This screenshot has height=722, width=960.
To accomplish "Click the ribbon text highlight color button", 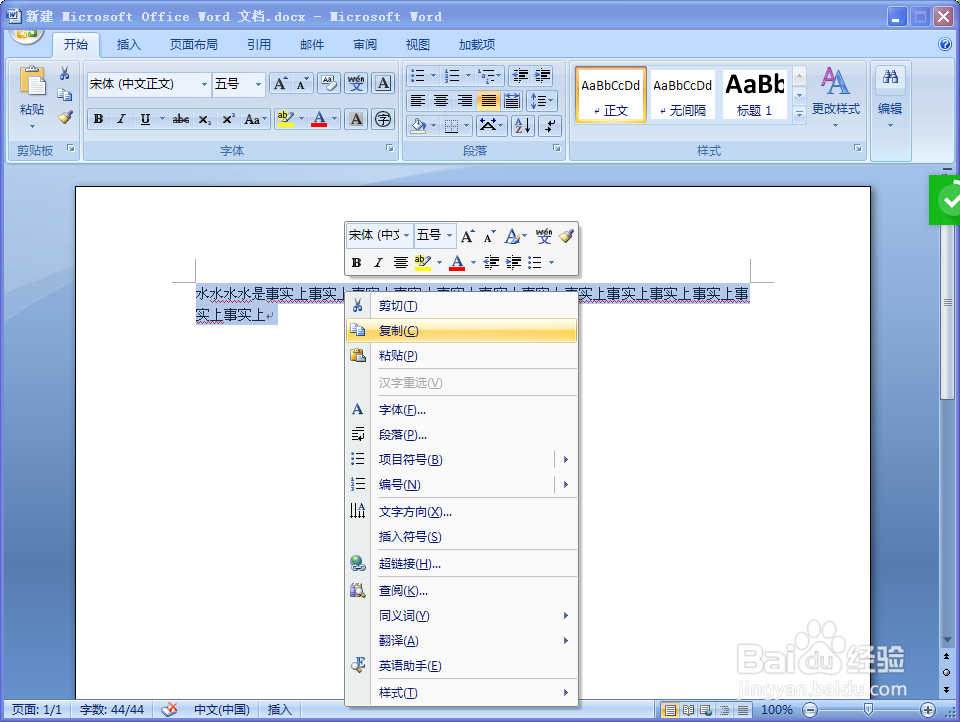I will pos(285,119).
